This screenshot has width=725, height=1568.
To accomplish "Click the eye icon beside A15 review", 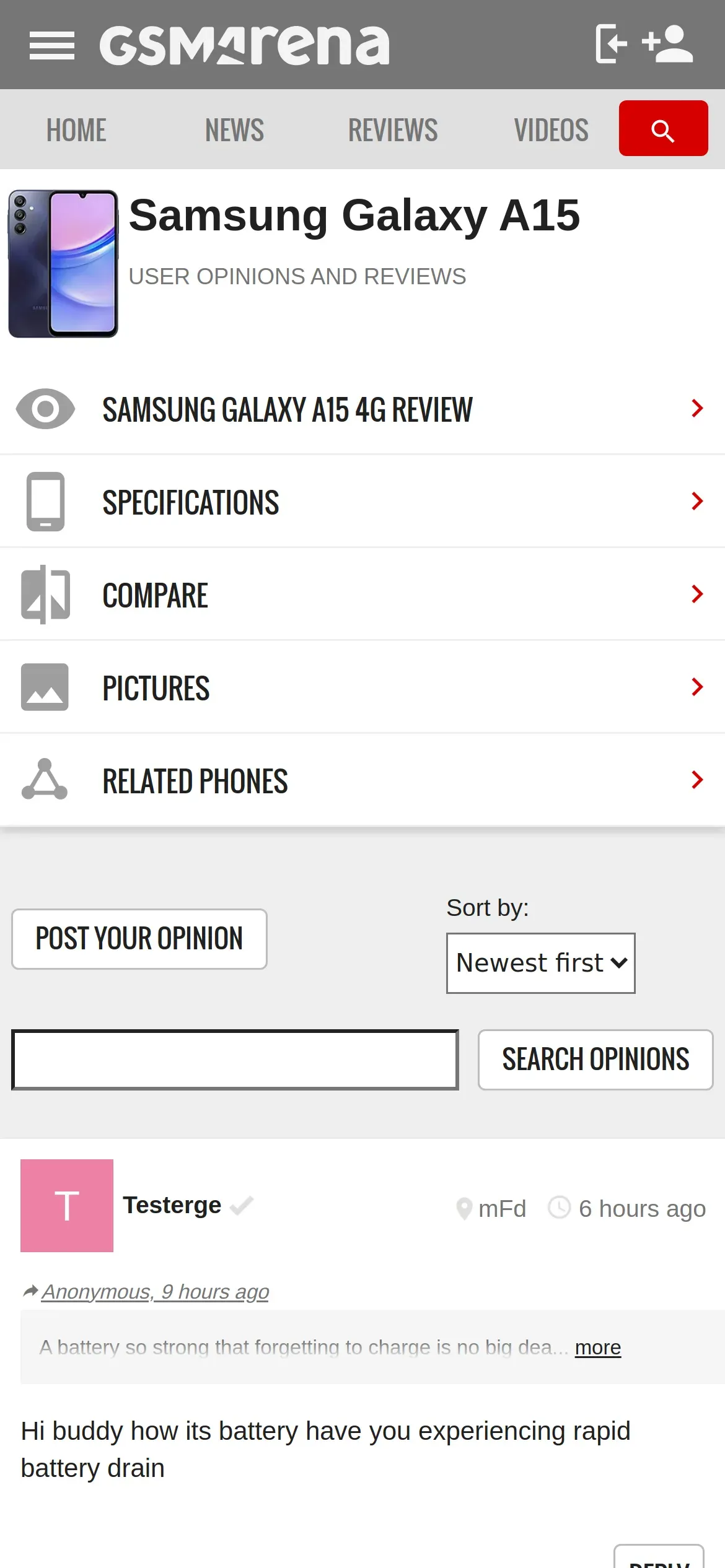I will tap(46, 409).
